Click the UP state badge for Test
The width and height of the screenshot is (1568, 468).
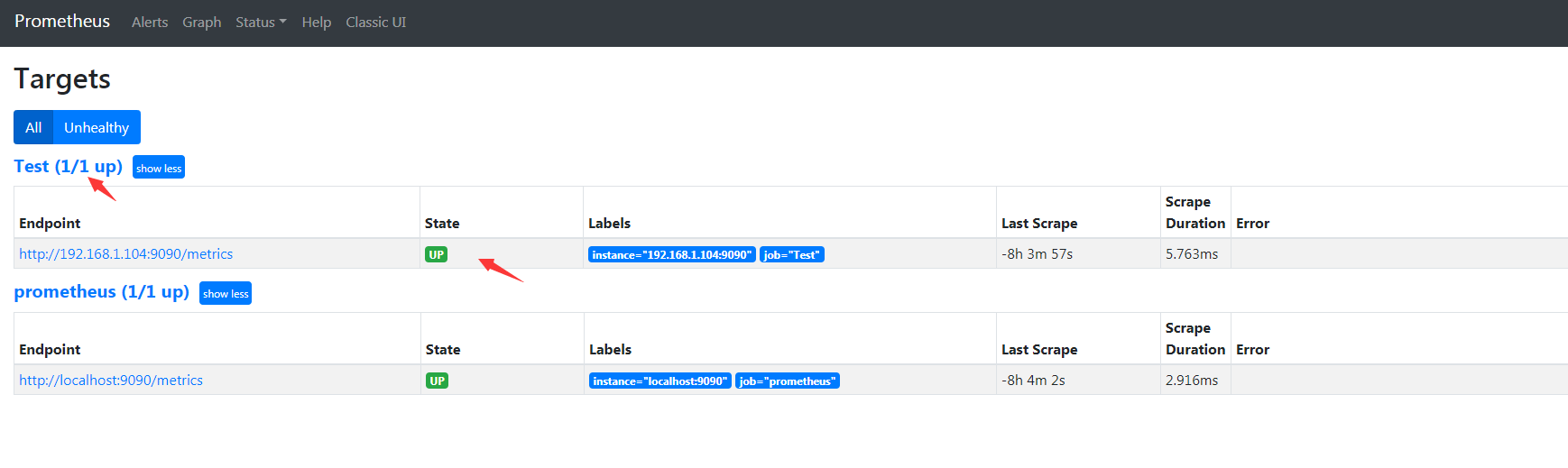(x=436, y=255)
